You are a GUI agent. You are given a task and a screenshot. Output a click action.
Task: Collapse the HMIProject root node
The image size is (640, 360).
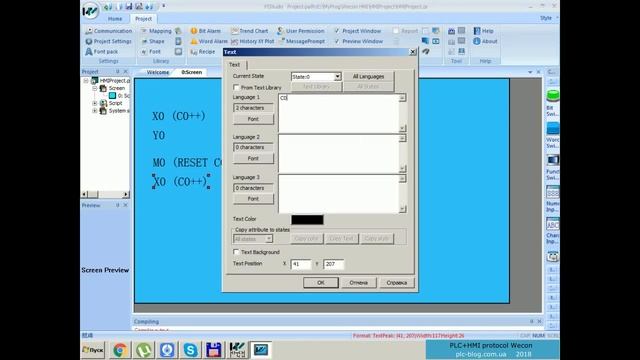tap(86, 81)
